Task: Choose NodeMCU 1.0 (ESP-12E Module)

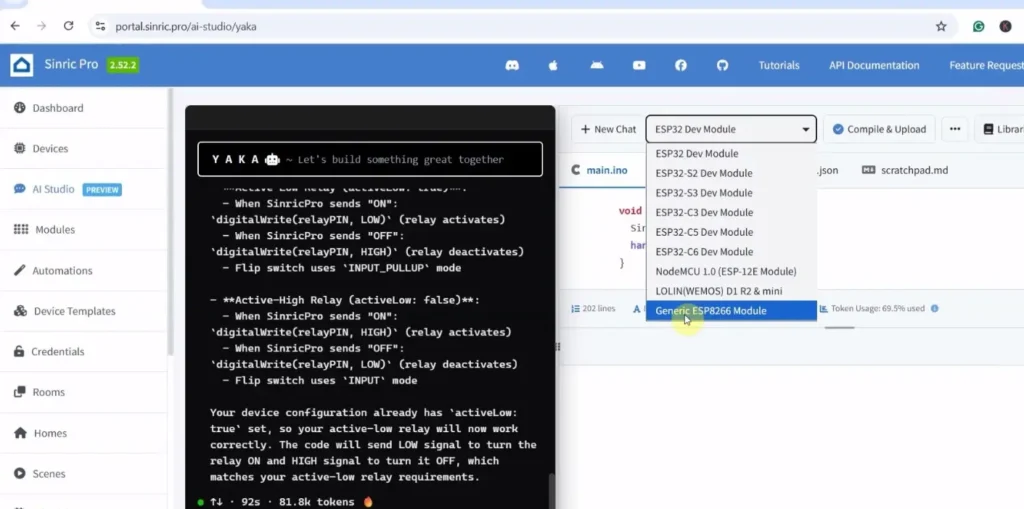Action: pos(725,271)
